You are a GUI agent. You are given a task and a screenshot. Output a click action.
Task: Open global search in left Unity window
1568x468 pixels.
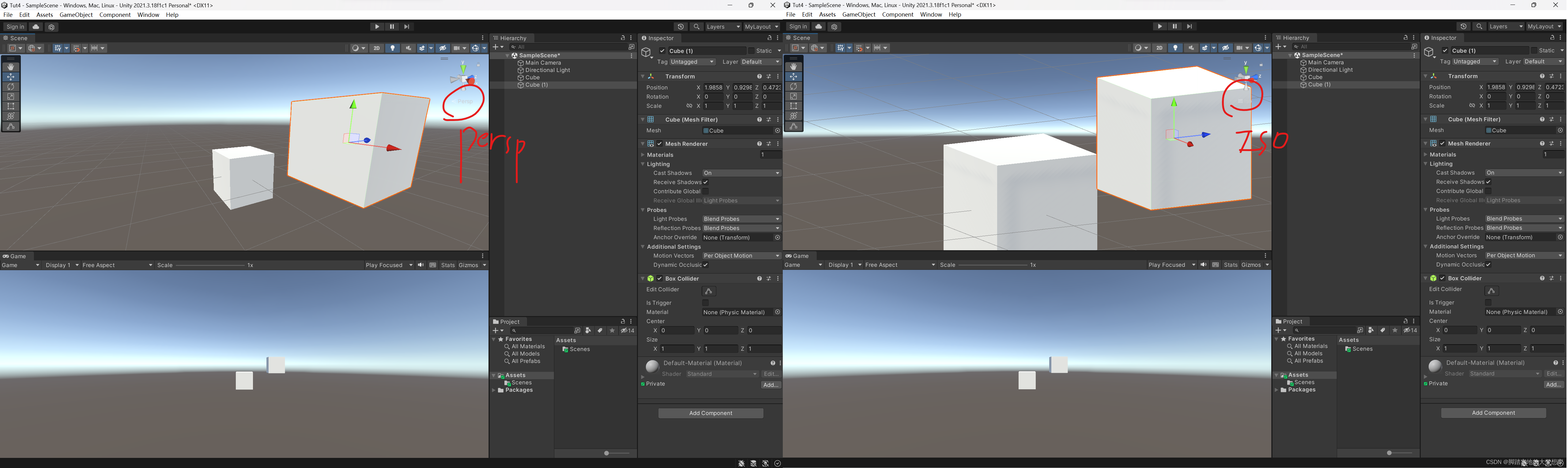[696, 27]
